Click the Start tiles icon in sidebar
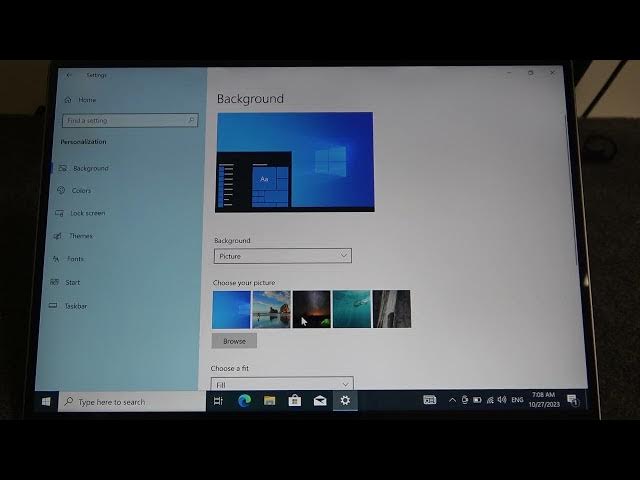The height and width of the screenshot is (480, 640). (54, 282)
